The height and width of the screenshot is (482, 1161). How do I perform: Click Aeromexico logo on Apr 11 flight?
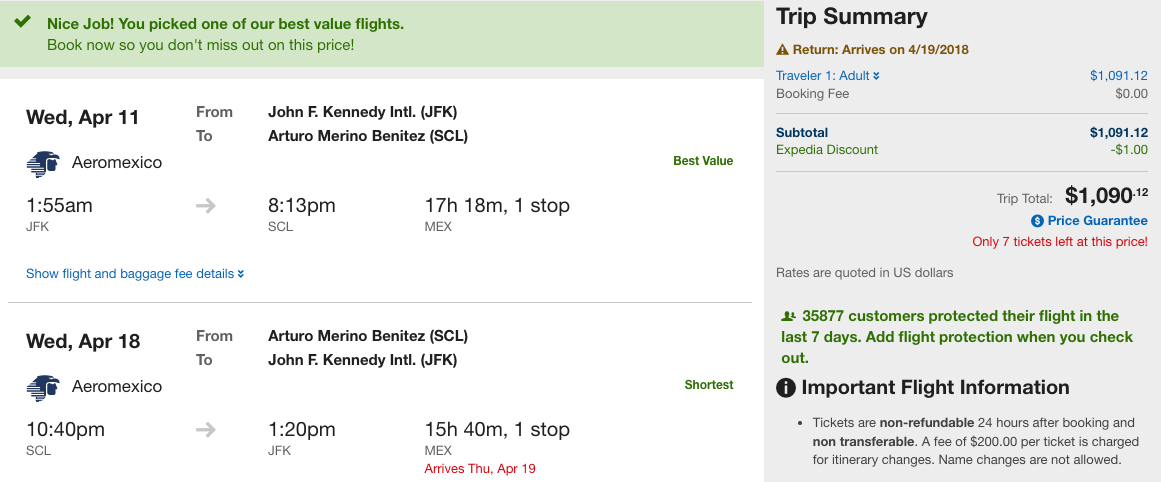(x=42, y=164)
